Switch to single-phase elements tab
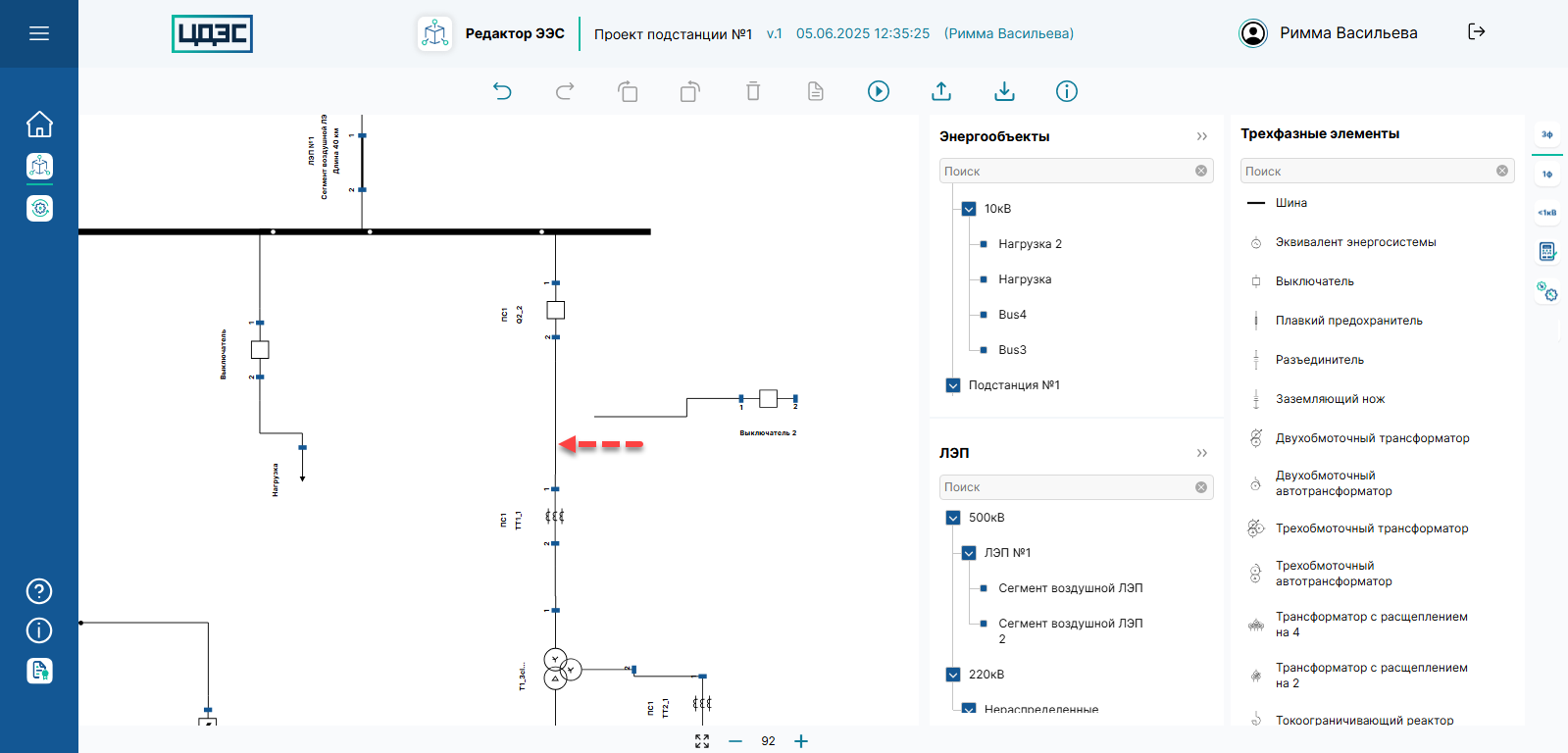Image resolution: width=1568 pixels, height=753 pixels. click(x=1546, y=174)
